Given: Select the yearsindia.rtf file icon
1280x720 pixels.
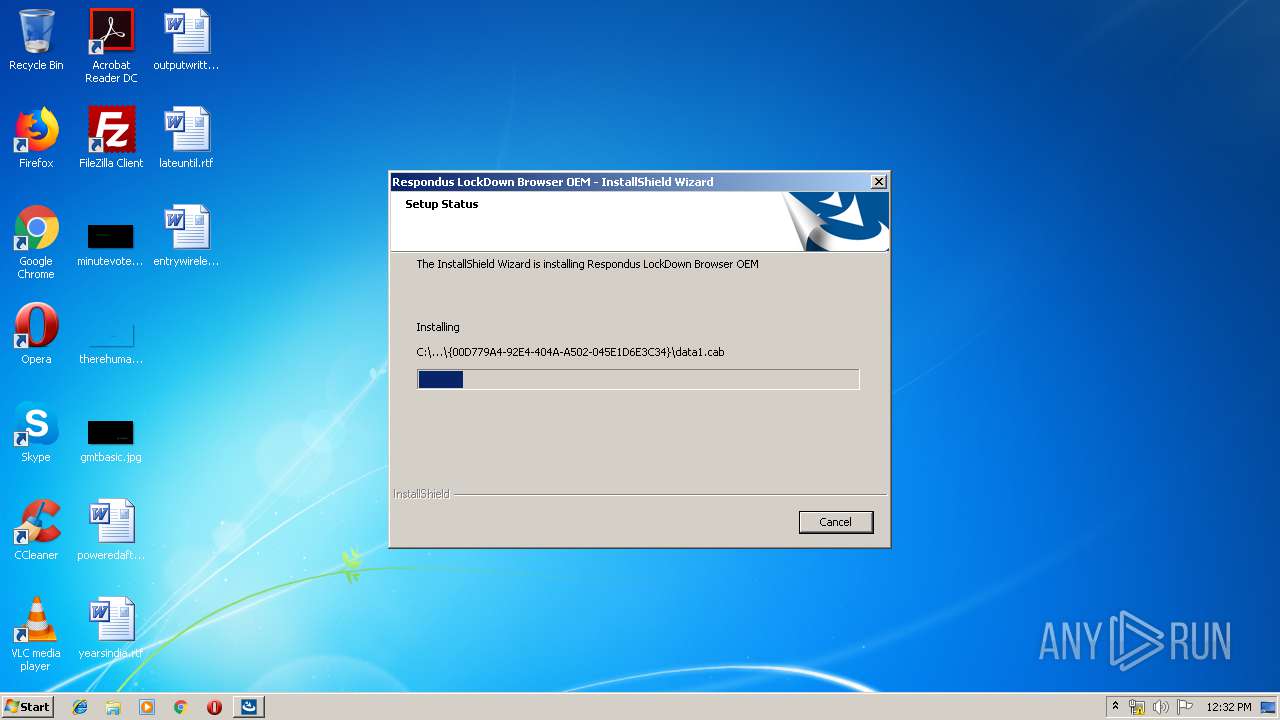Looking at the screenshot, I should [x=110, y=628].
